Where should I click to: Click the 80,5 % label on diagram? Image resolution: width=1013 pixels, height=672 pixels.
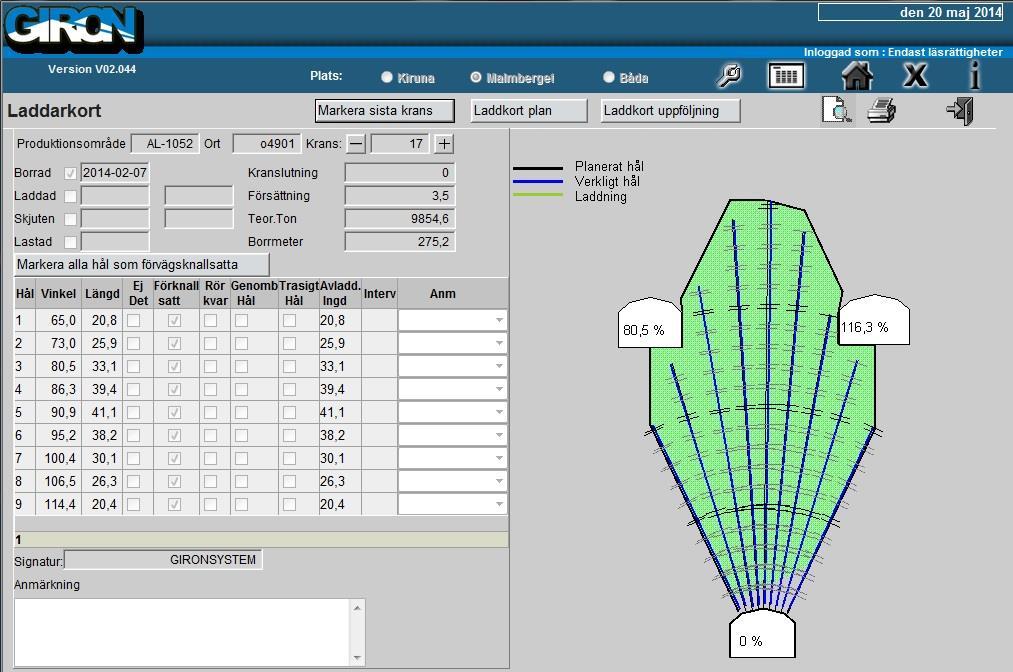pos(643,330)
